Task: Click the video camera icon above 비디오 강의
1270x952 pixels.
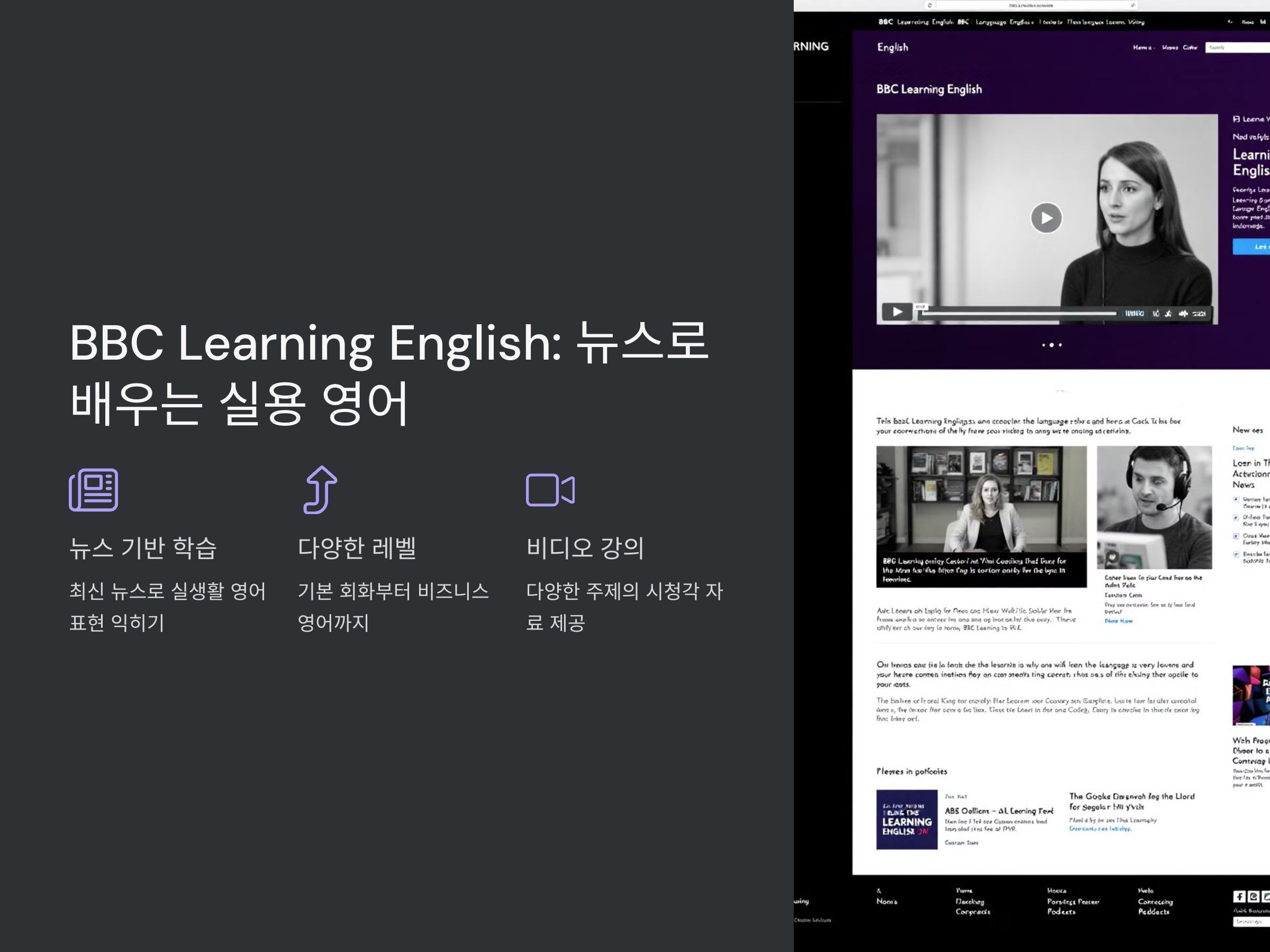Action: pyautogui.click(x=550, y=489)
